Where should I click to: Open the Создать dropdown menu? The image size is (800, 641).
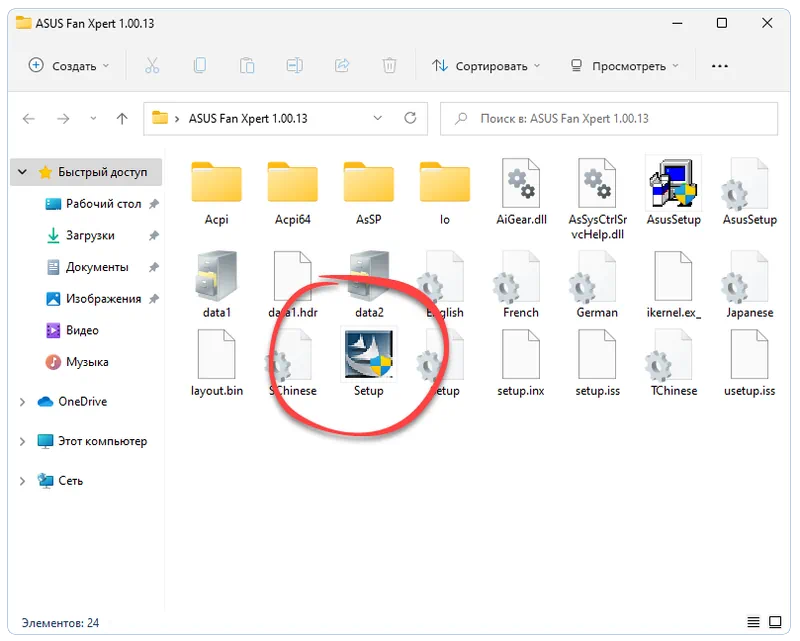pos(69,66)
